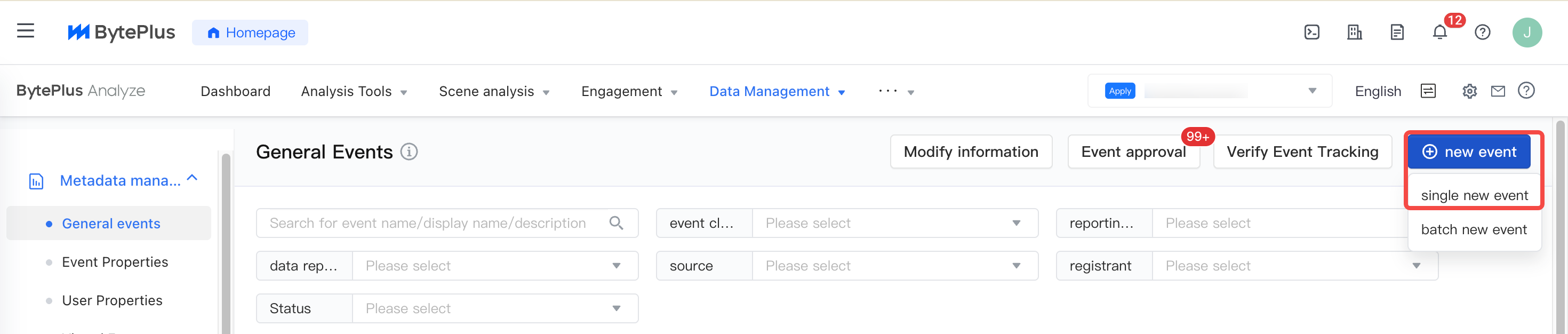Open the user avatar J menu
Viewport: 1568px width, 334px height.
point(1526,33)
